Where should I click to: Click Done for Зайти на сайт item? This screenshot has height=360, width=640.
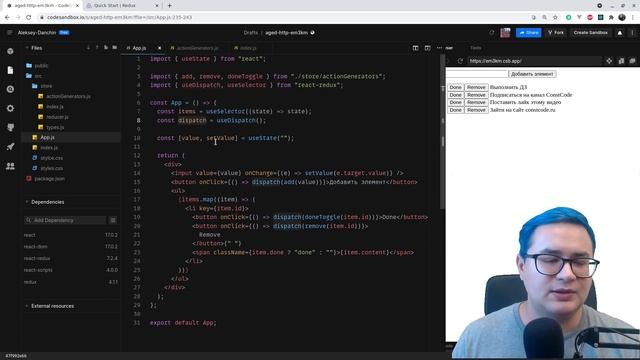[456, 110]
